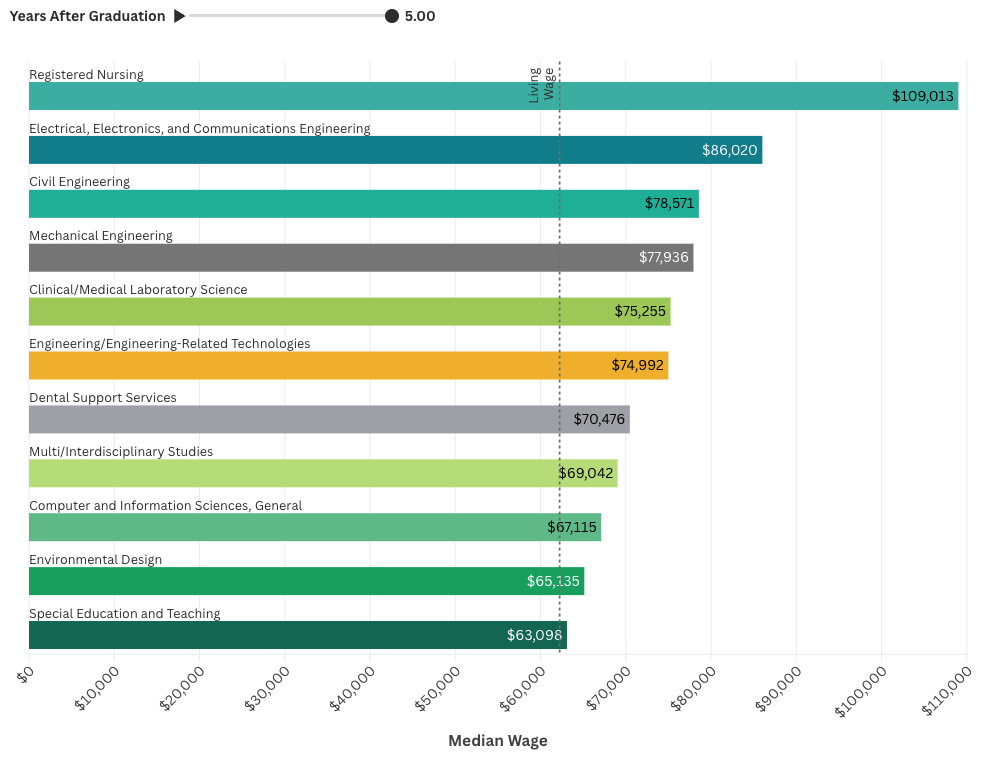Screen dimensions: 995x764
Task: Click the $63,098 value label
Action: 534,635
